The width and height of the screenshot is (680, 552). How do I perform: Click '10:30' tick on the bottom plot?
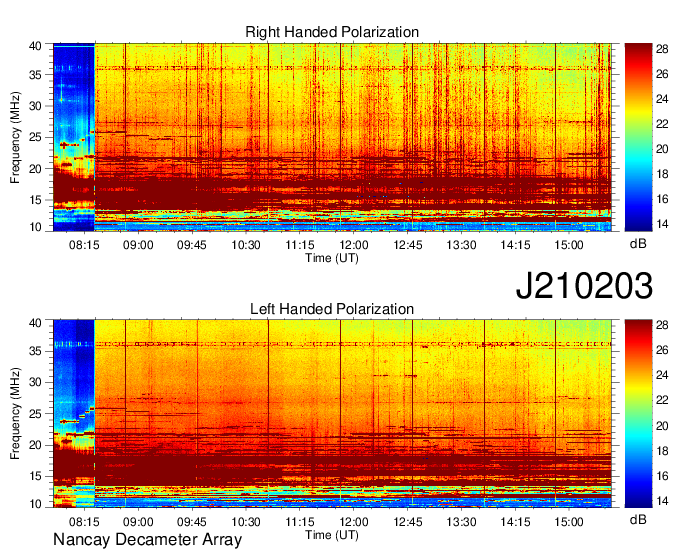coord(246,522)
